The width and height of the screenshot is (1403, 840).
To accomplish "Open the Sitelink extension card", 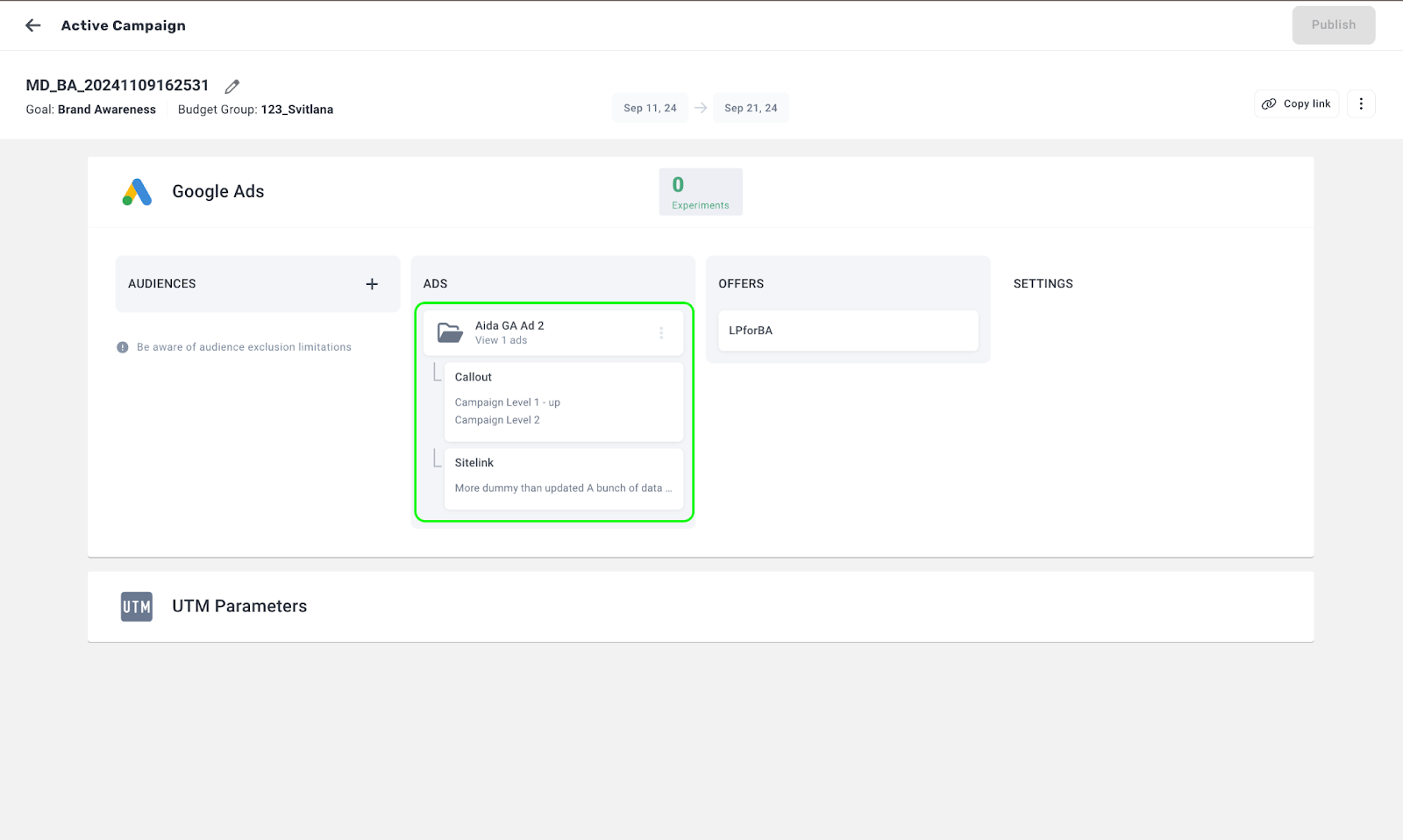I will point(563,479).
